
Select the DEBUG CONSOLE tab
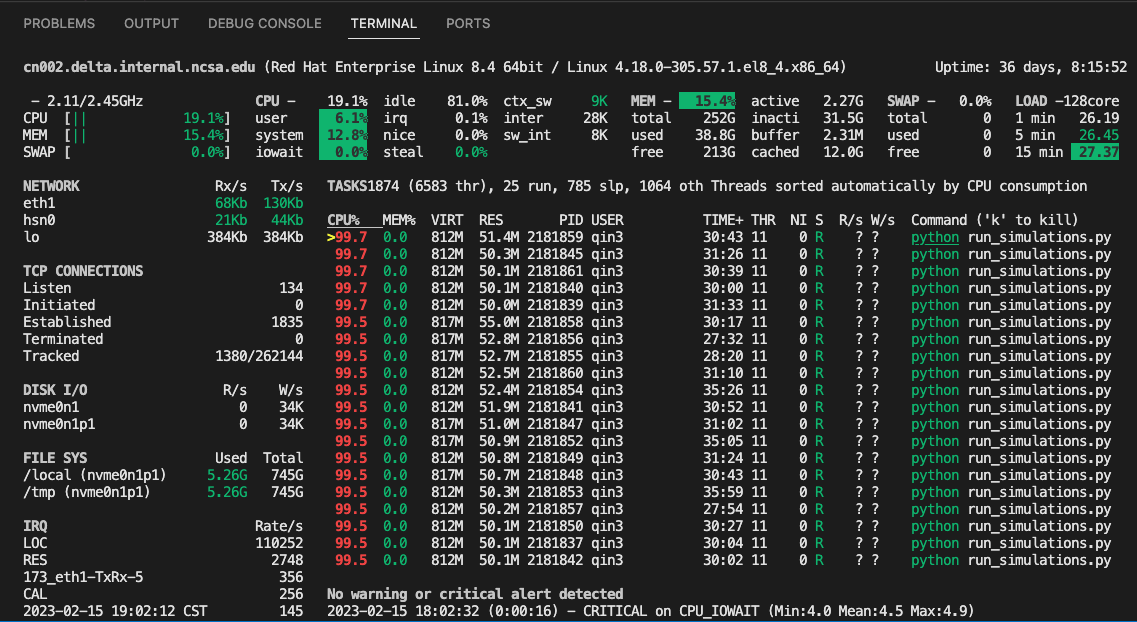[264, 23]
